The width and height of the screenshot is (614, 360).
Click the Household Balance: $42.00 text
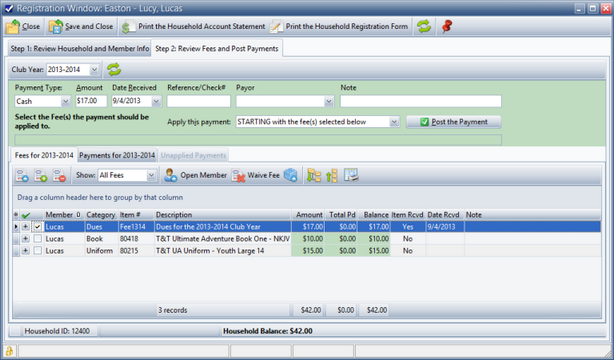[x=267, y=331]
